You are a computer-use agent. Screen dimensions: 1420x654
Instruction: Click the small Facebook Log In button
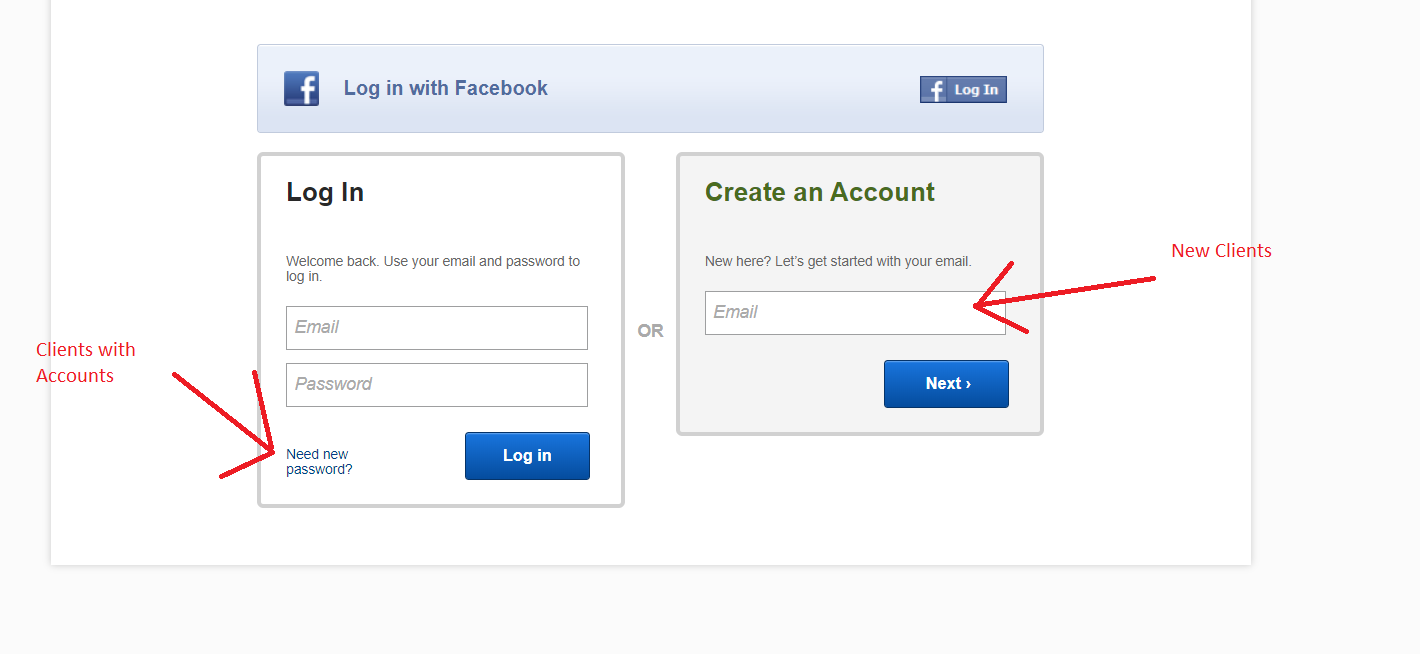[x=963, y=90]
